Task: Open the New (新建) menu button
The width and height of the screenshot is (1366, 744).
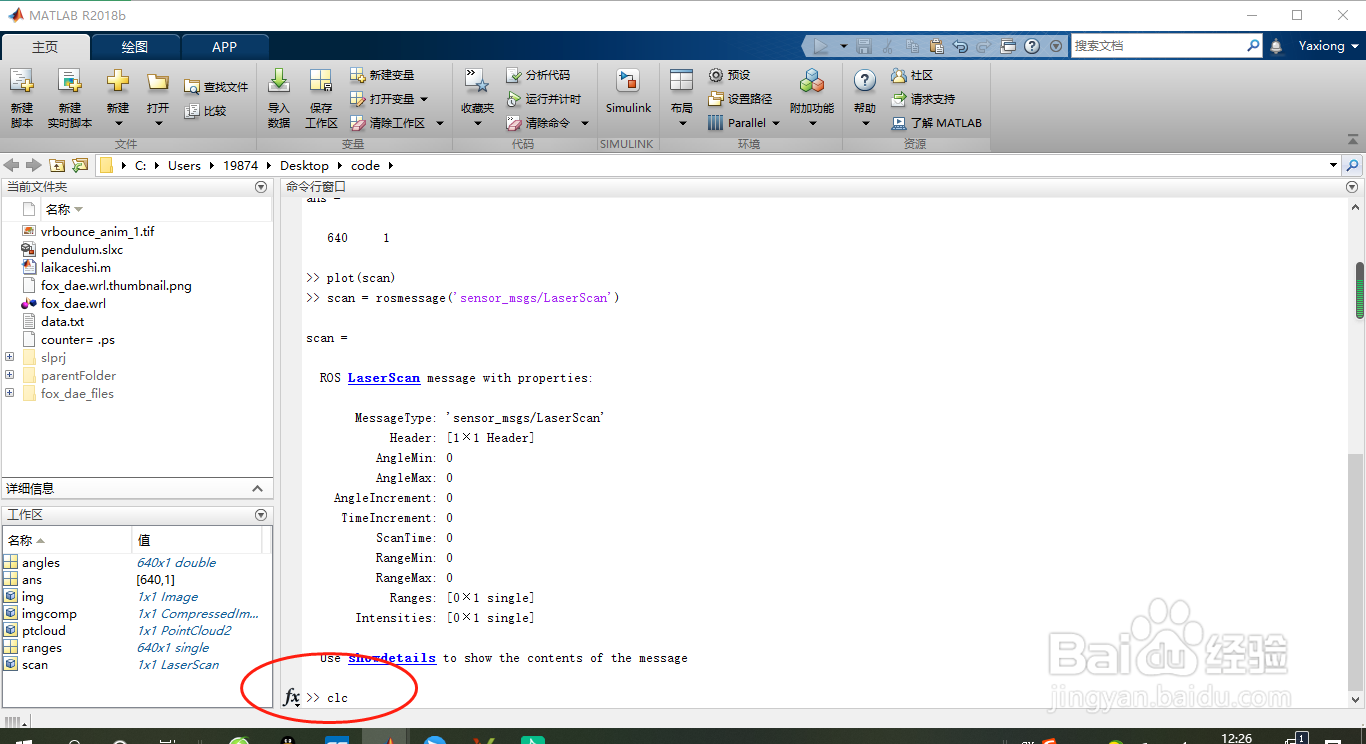Action: tap(118, 98)
